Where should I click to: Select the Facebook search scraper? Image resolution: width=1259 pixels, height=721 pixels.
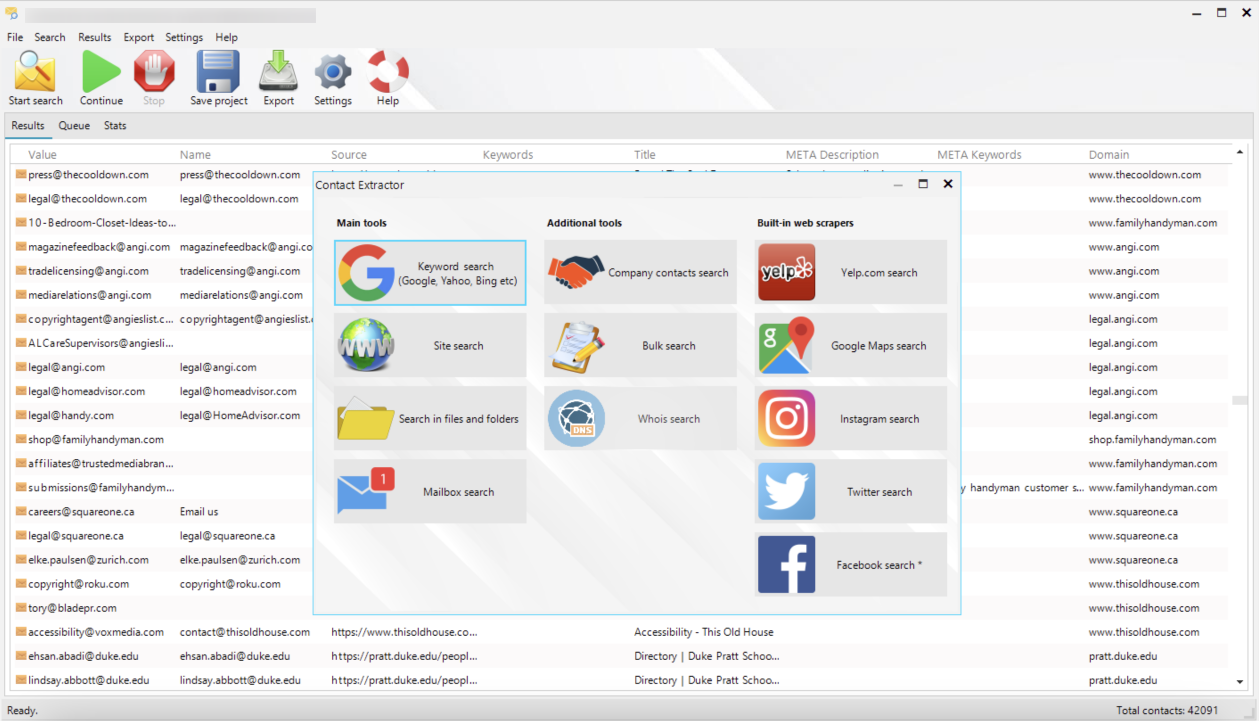[x=851, y=565]
